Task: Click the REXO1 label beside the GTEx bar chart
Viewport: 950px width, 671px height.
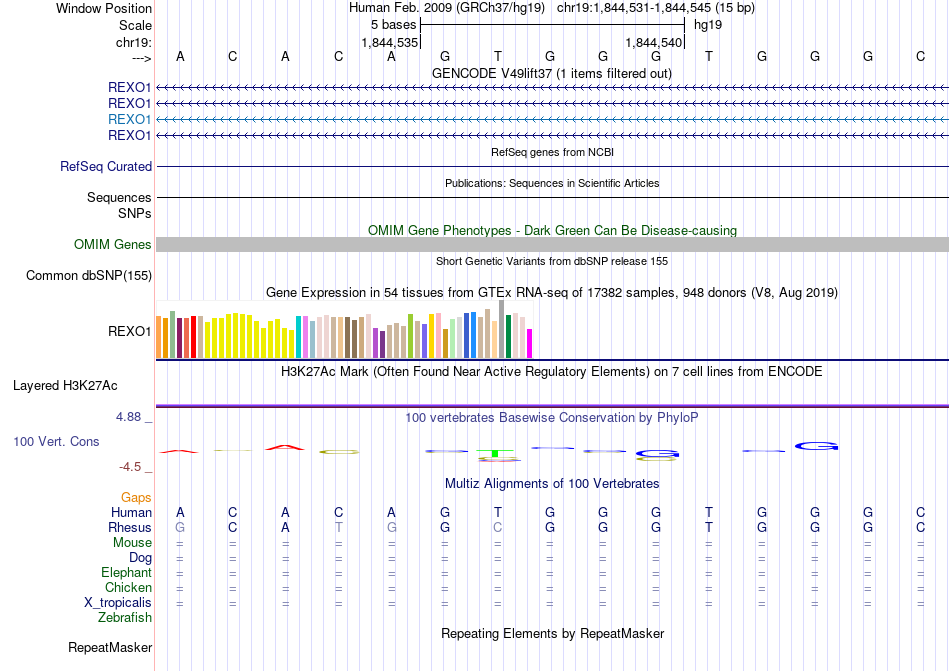Action: pyautogui.click(x=129, y=331)
